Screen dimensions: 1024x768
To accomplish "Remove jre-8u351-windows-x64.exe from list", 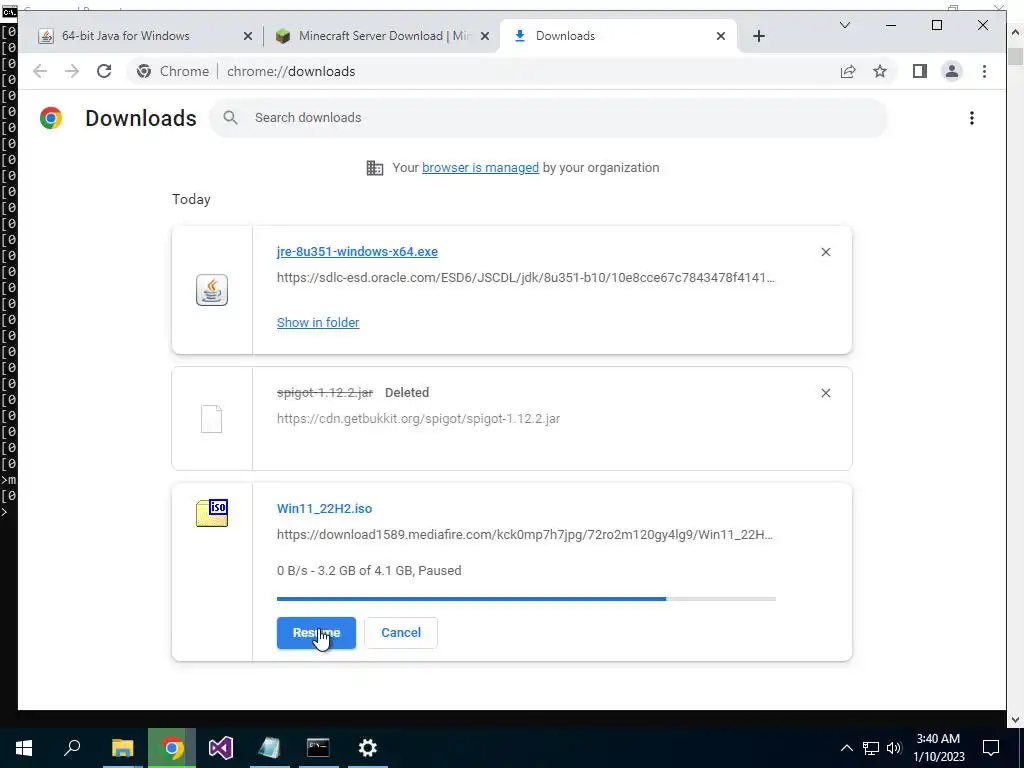I will tap(825, 252).
